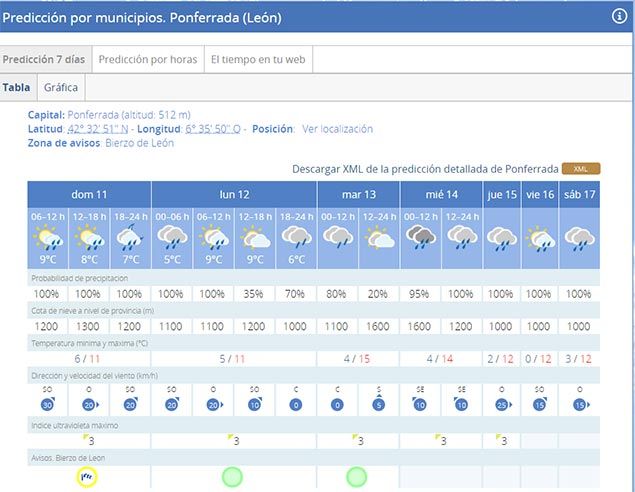Select the Gráfica tab
The width and height of the screenshot is (635, 492).
coord(61,88)
